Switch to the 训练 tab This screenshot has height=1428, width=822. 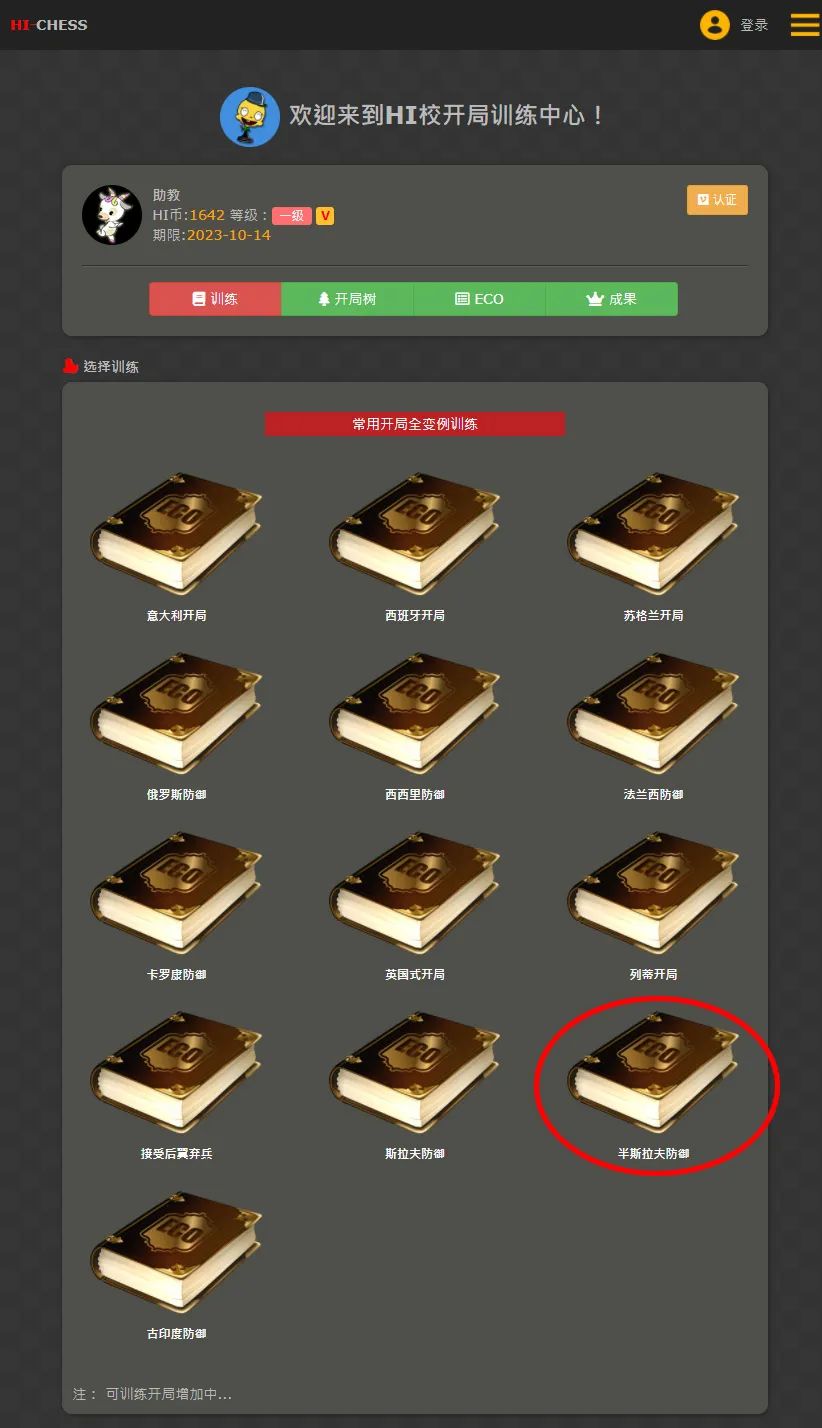pos(215,299)
